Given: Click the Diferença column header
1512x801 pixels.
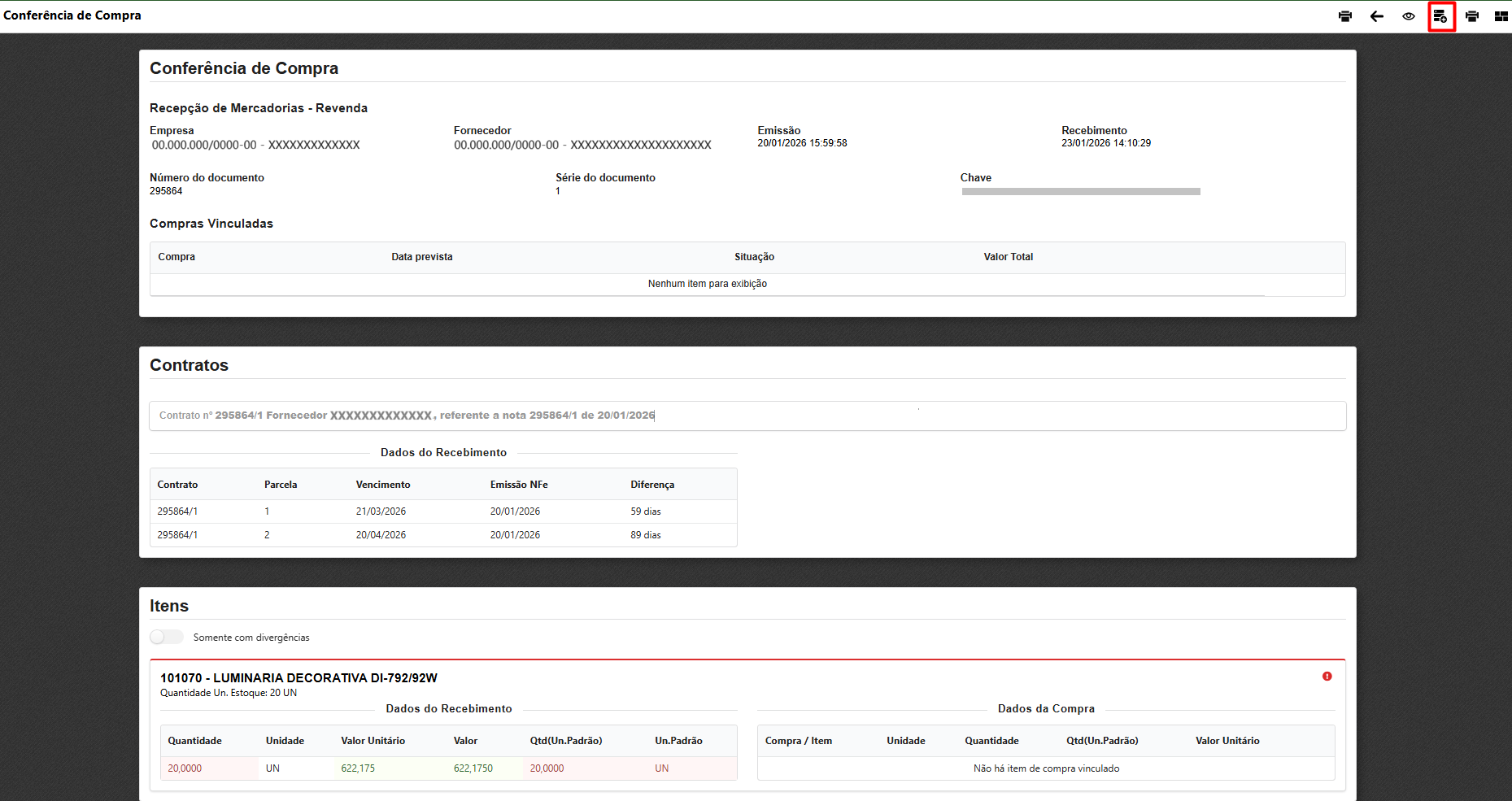Looking at the screenshot, I should tap(652, 485).
